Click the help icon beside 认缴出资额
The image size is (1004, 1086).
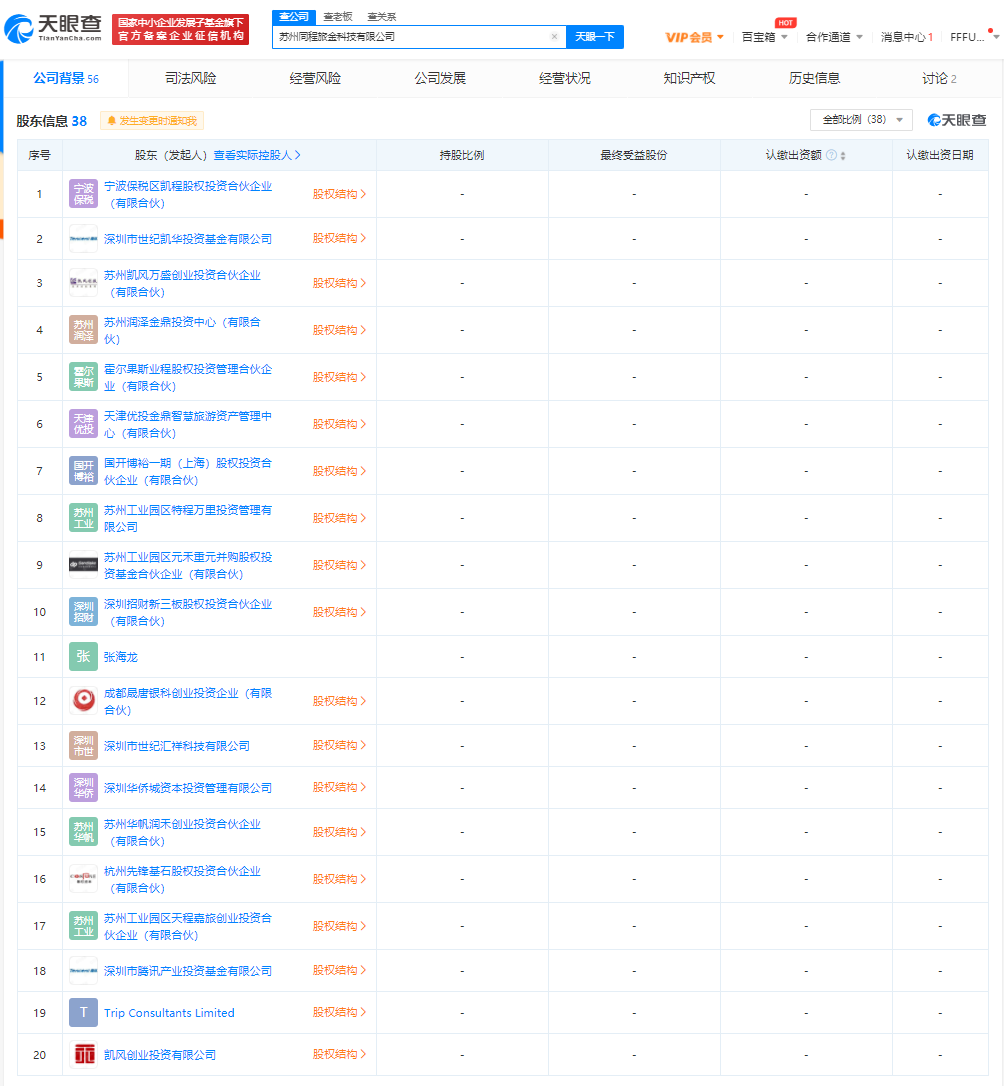pyautogui.click(x=832, y=155)
